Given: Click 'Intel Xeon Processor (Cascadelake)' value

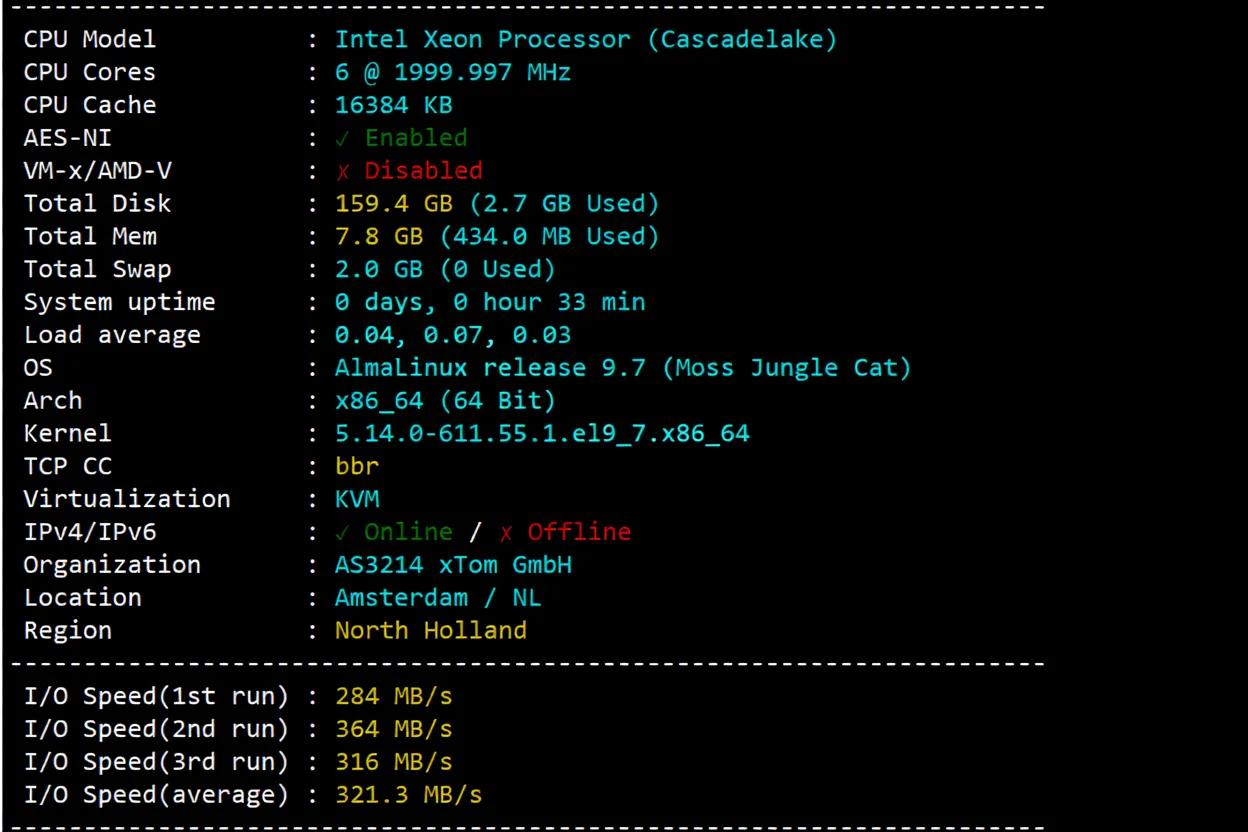Looking at the screenshot, I should pos(586,40).
